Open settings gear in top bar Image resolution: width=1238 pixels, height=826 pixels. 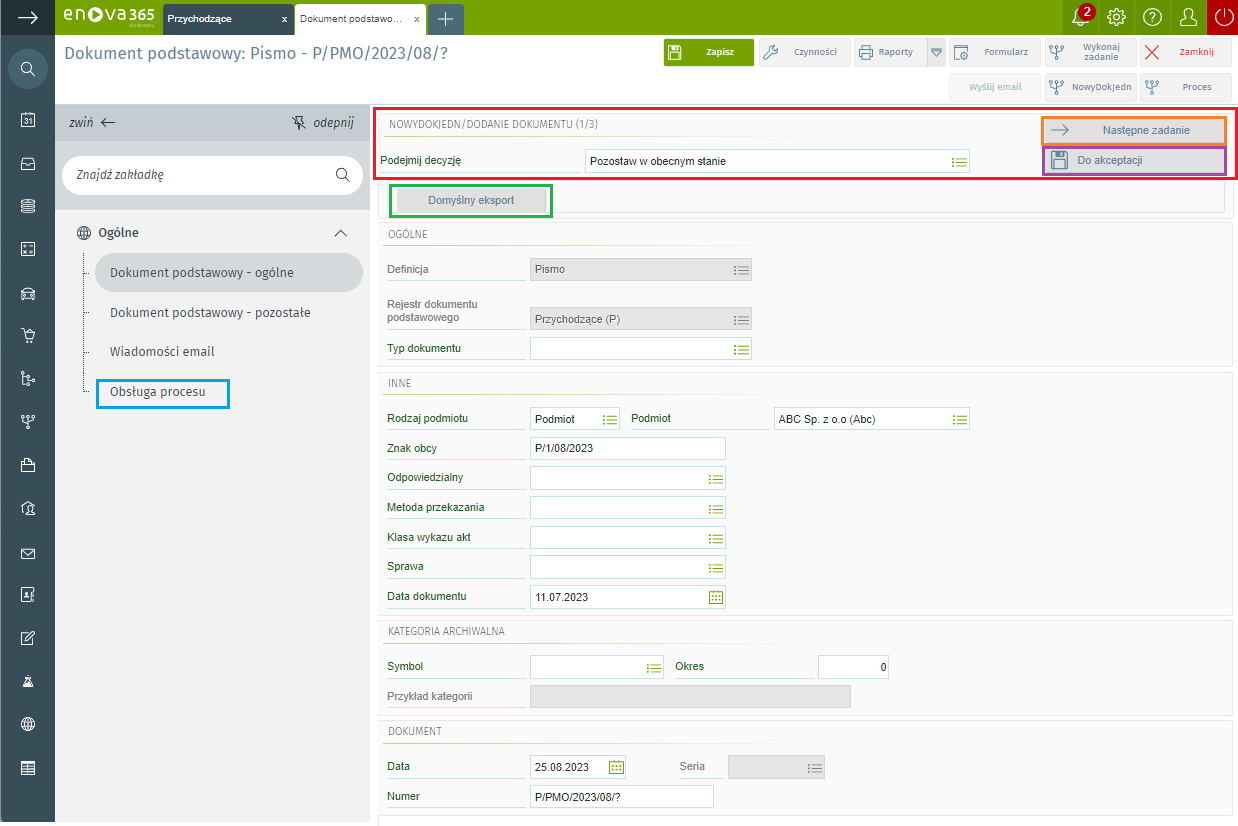1117,17
